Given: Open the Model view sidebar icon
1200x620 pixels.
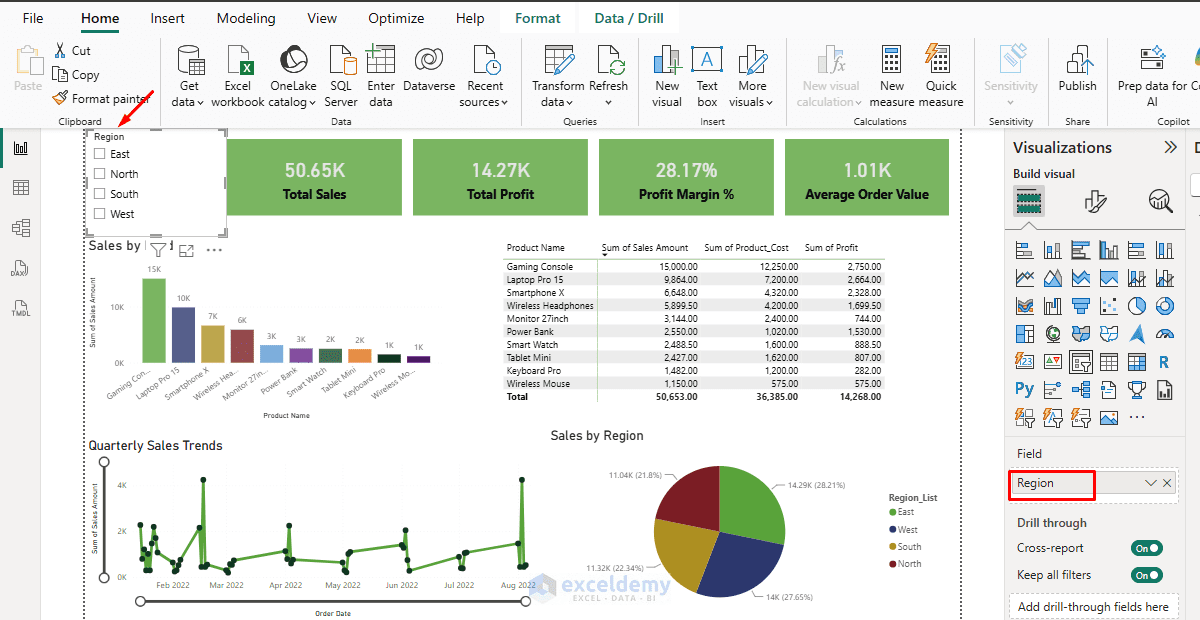Looking at the screenshot, I should pos(20,228).
